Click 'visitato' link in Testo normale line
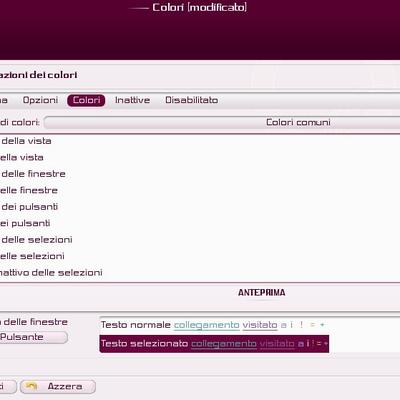Screen dimensions: 400x400 point(260,325)
